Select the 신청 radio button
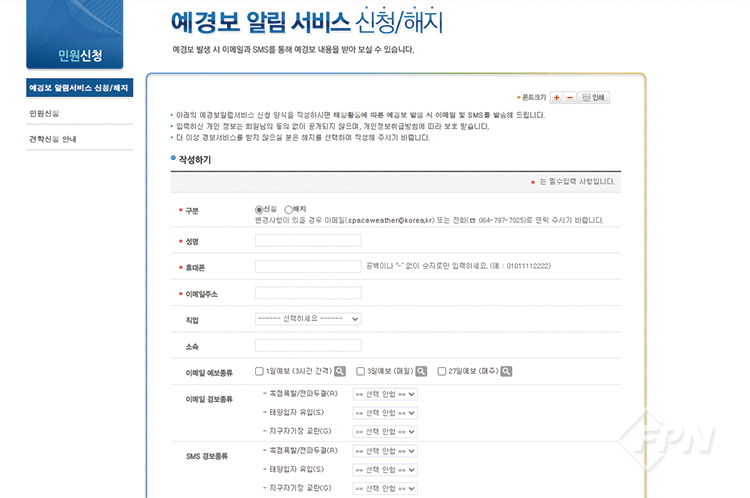Screen dimensions: 750x498 point(260,209)
